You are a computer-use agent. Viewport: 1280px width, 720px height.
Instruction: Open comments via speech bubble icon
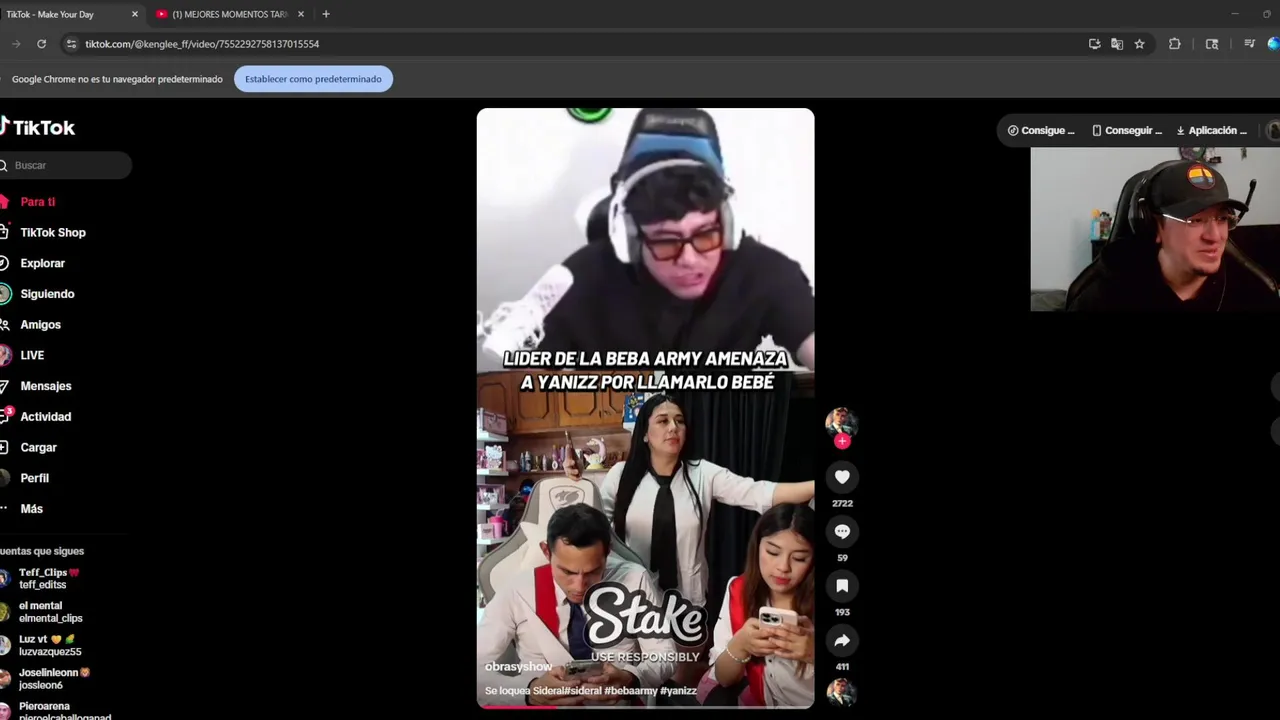[x=842, y=532]
